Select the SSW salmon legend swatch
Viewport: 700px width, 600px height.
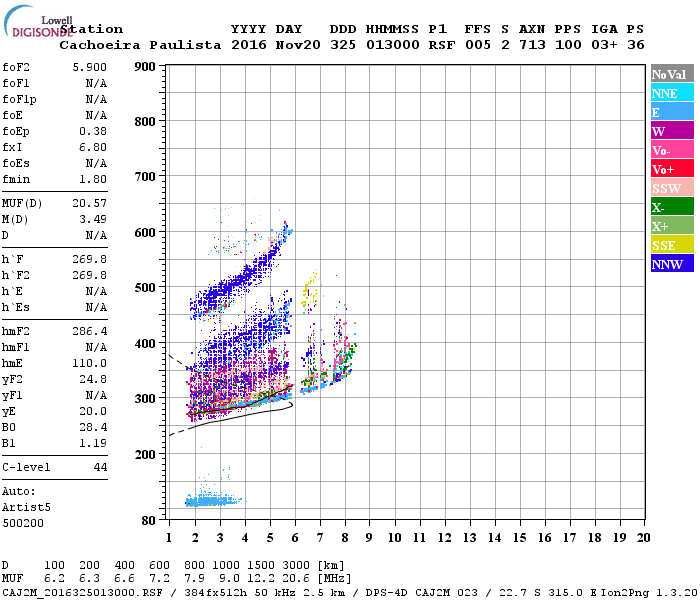click(672, 188)
